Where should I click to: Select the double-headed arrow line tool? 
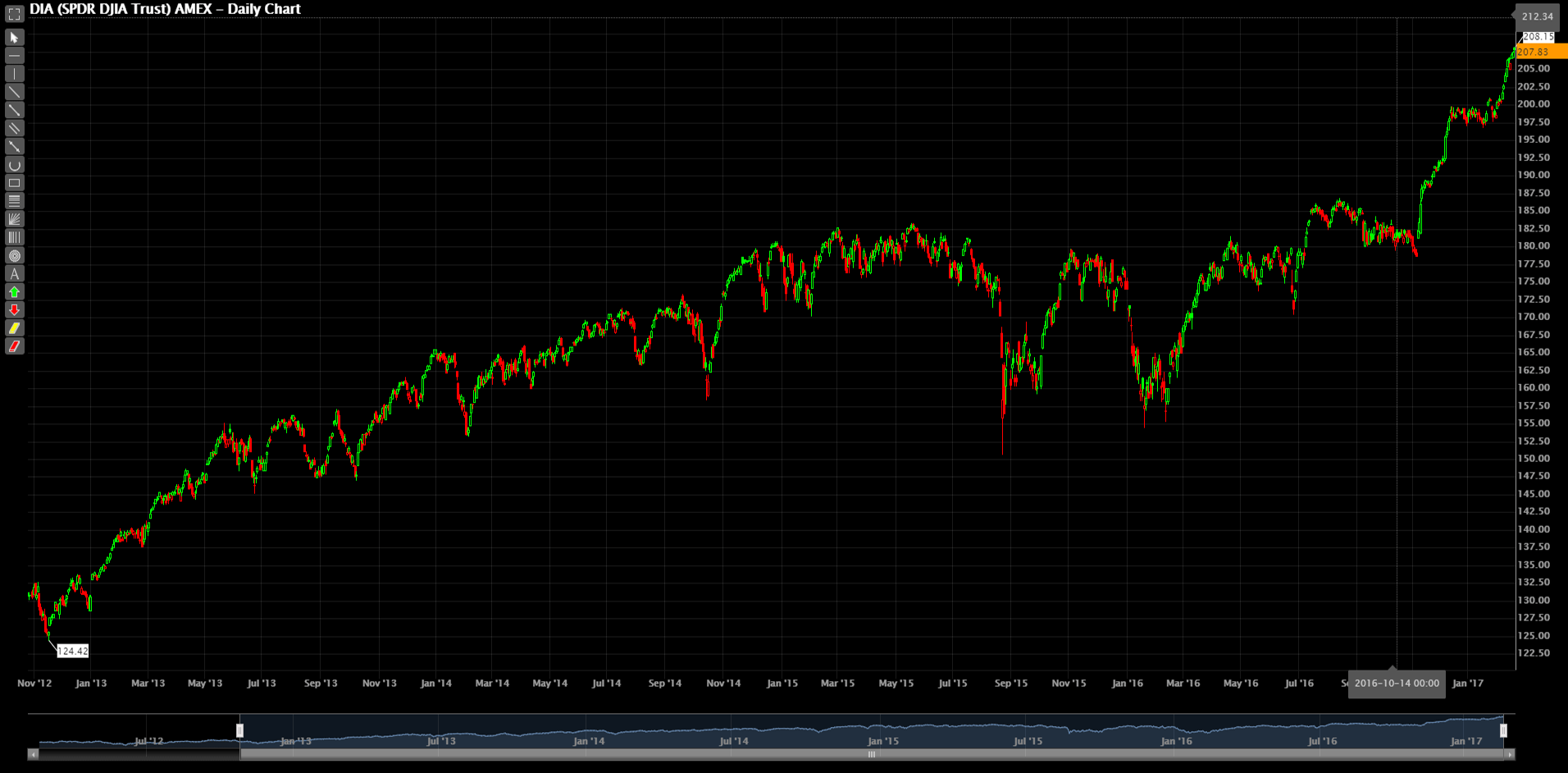pyautogui.click(x=14, y=146)
